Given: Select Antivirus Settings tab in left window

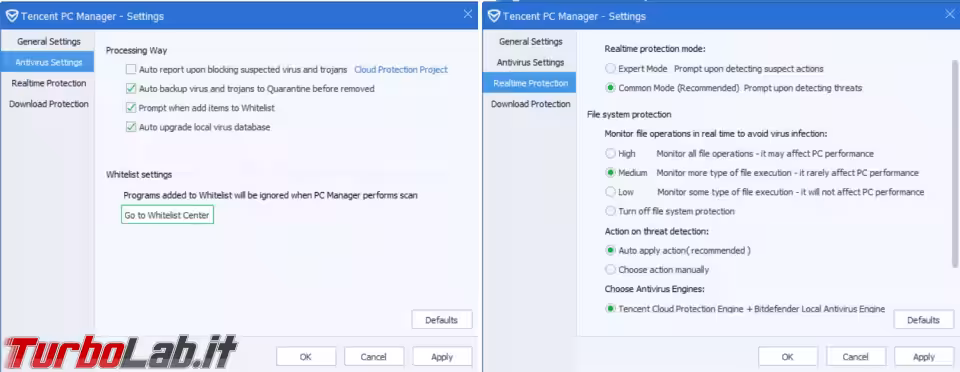Looking at the screenshot, I should 48,62.
